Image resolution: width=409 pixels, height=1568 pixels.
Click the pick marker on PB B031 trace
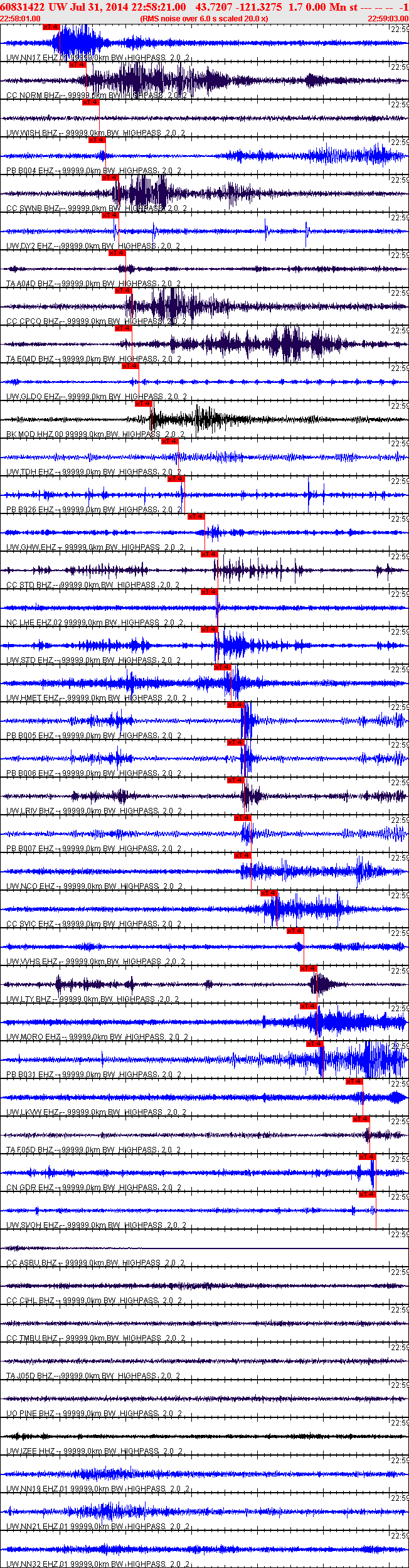[x=314, y=1044]
